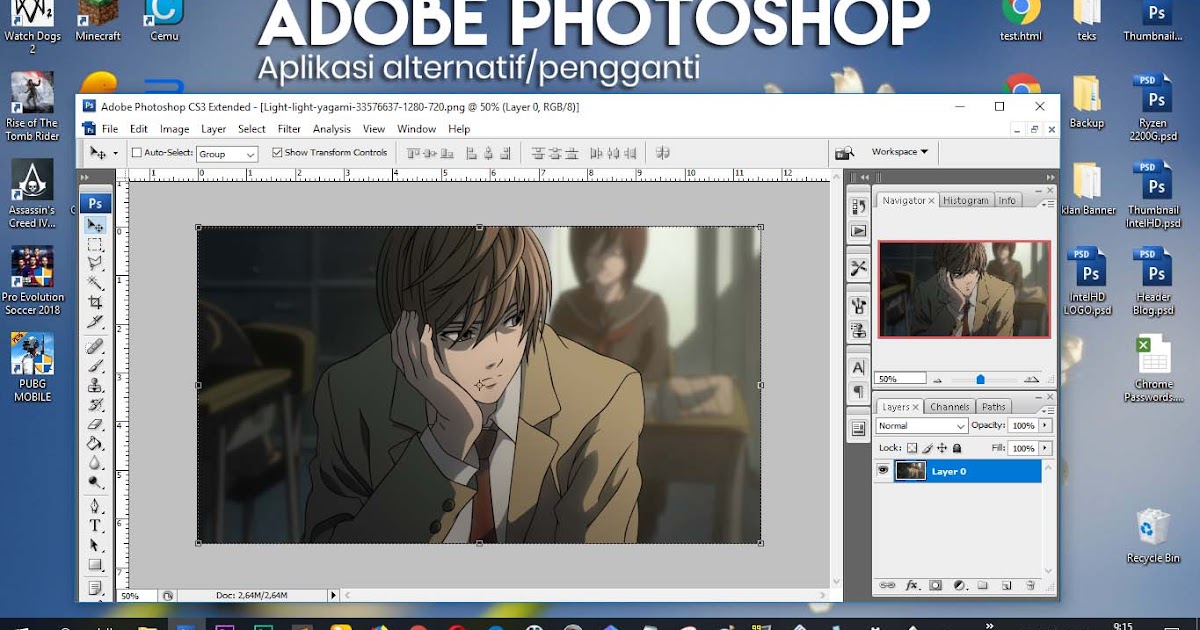The image size is (1200, 630).
Task: Click the Go to Bridge icon
Action: coord(845,152)
